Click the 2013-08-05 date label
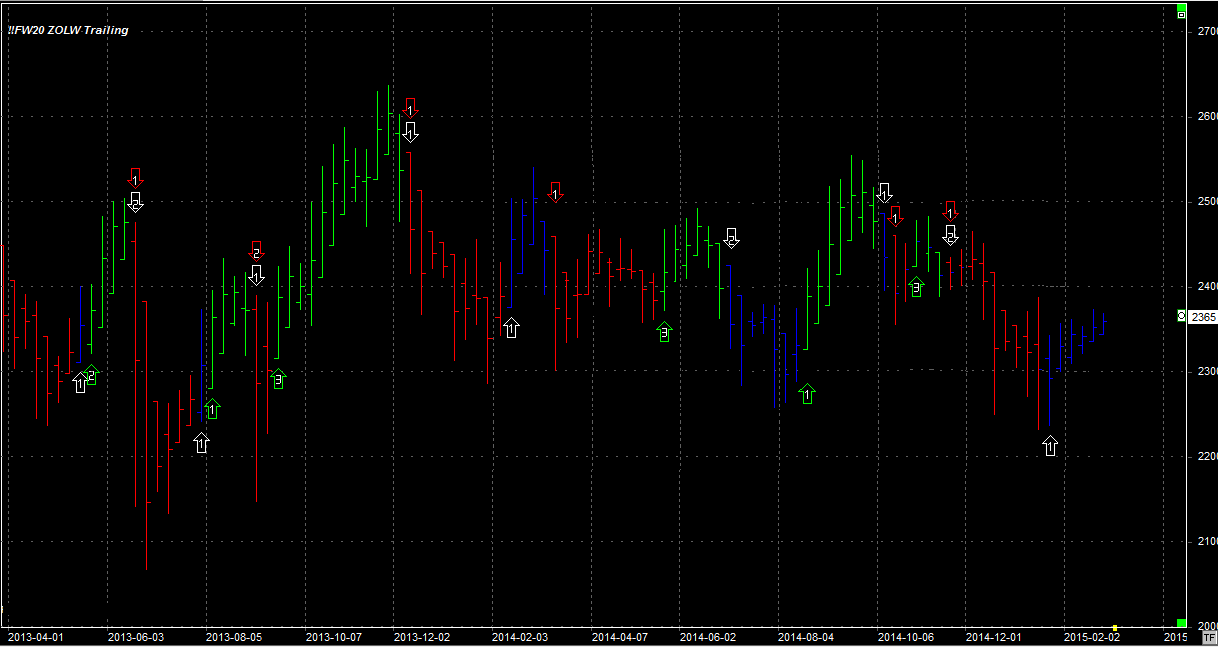Viewport: 1218px width, 647px height. coord(233,636)
